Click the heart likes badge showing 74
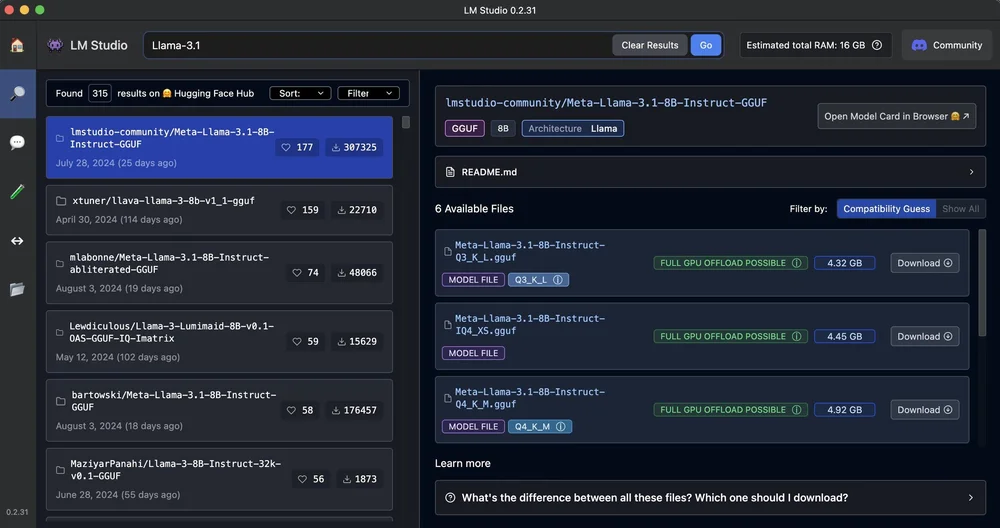This screenshot has height=528, width=1000. tap(305, 272)
